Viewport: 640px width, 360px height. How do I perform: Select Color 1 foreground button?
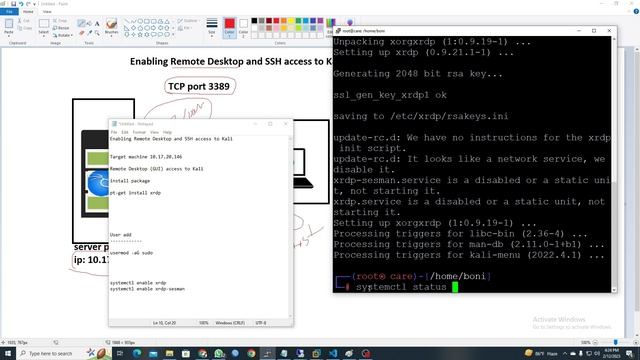tap(229, 28)
